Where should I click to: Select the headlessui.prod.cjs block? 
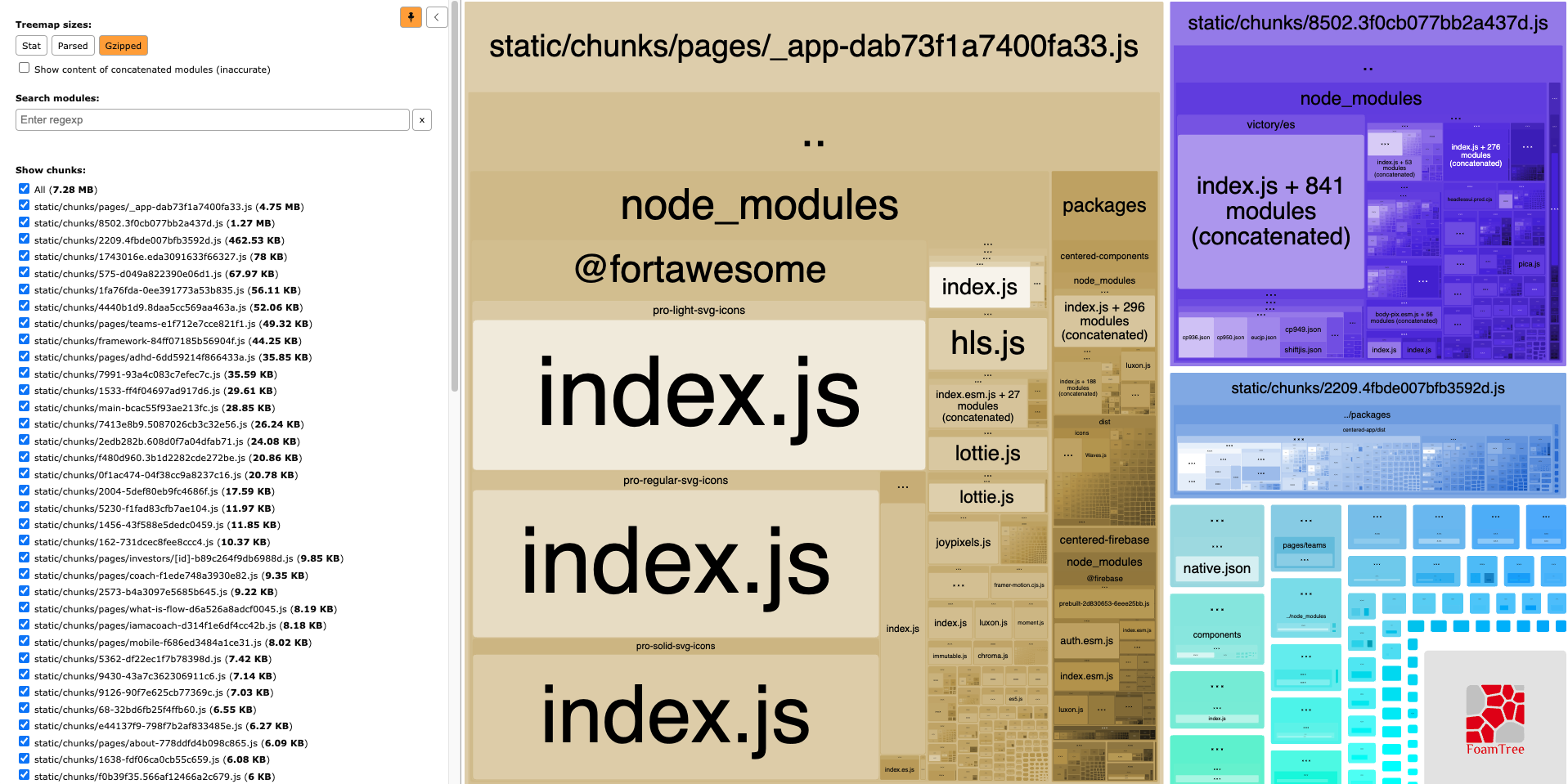click(1469, 199)
